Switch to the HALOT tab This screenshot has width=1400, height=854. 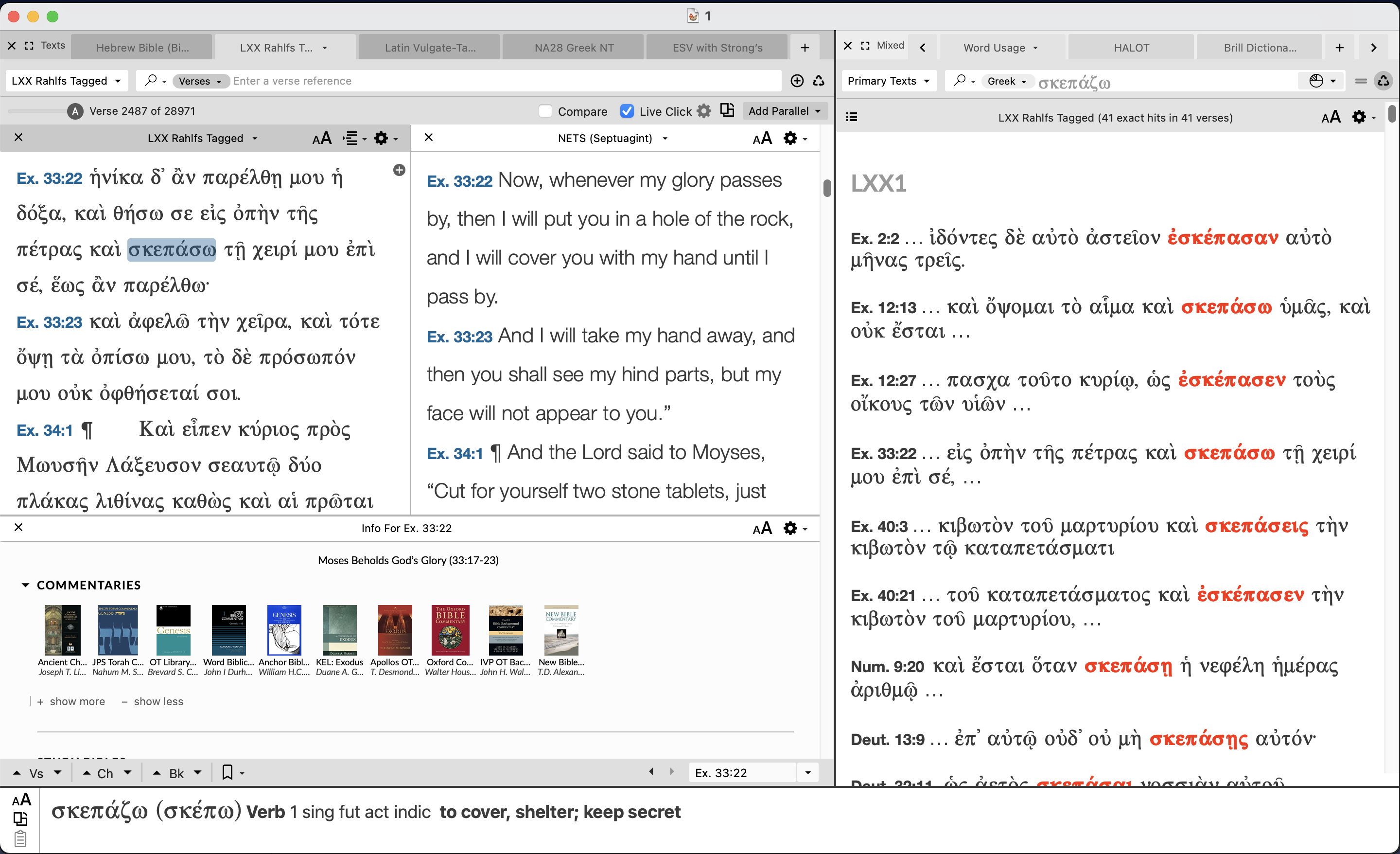1131,48
